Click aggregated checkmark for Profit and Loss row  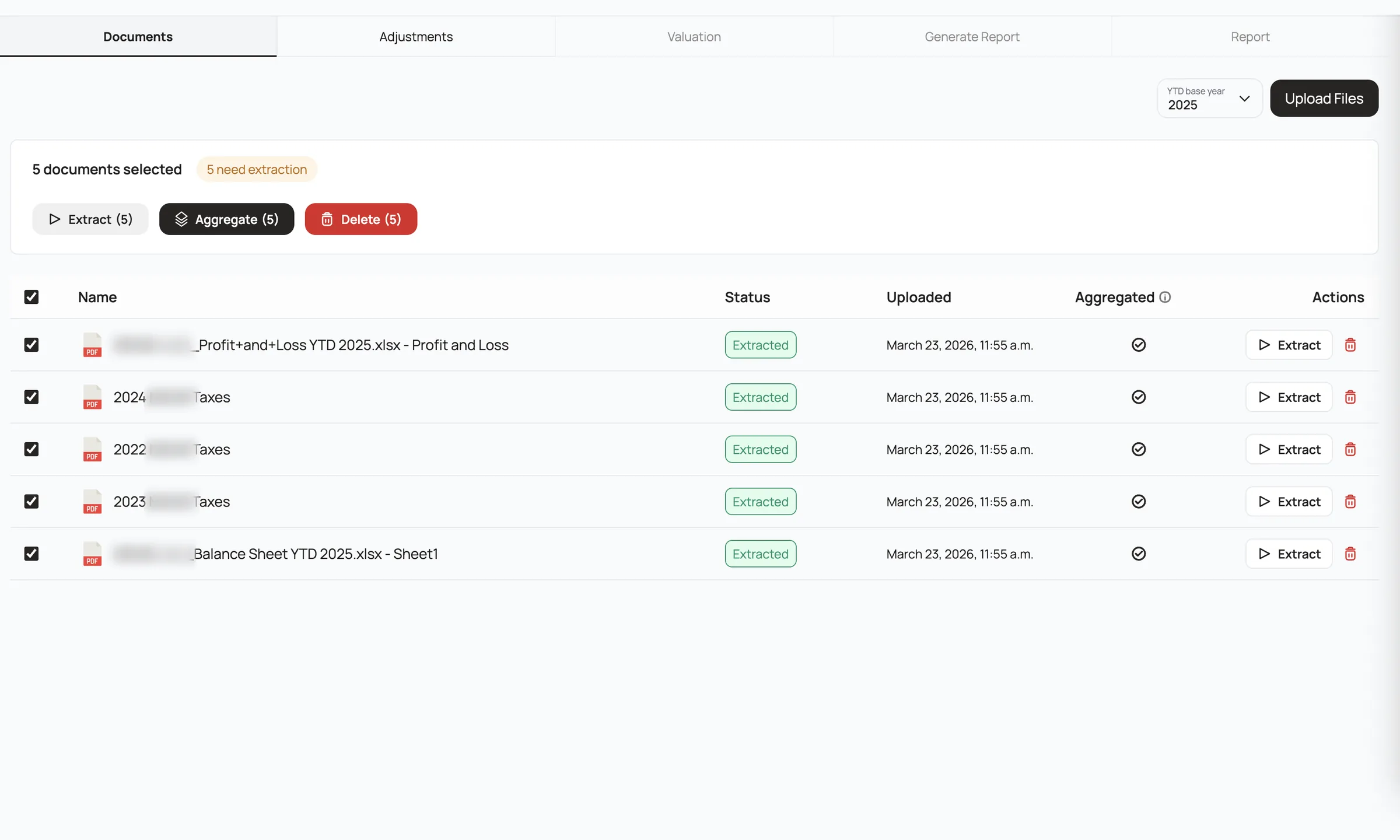(1139, 345)
